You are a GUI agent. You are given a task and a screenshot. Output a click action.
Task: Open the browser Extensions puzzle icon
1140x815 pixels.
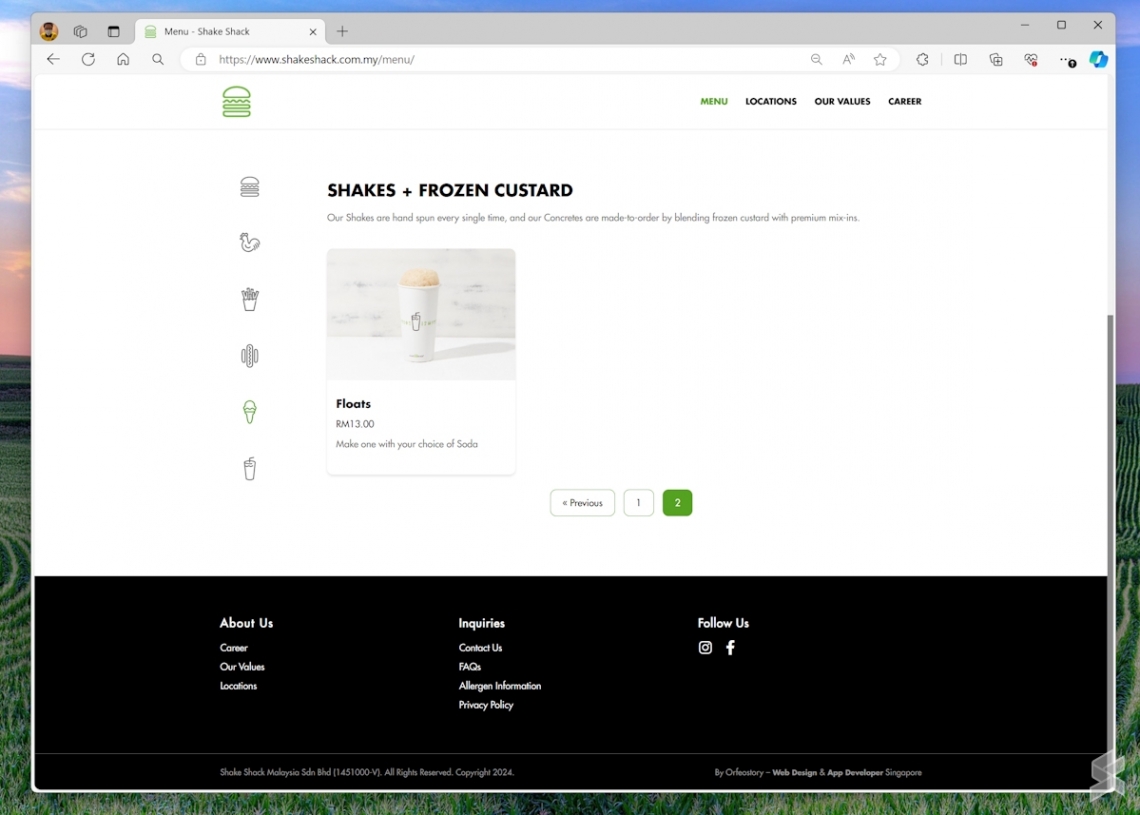[x=922, y=60]
